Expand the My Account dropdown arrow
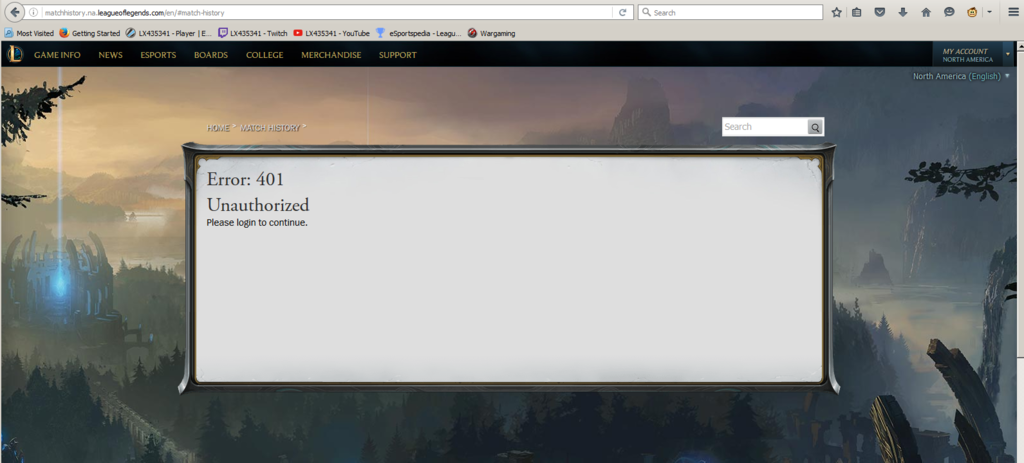Viewport: 1024px width, 463px height. (1008, 54)
